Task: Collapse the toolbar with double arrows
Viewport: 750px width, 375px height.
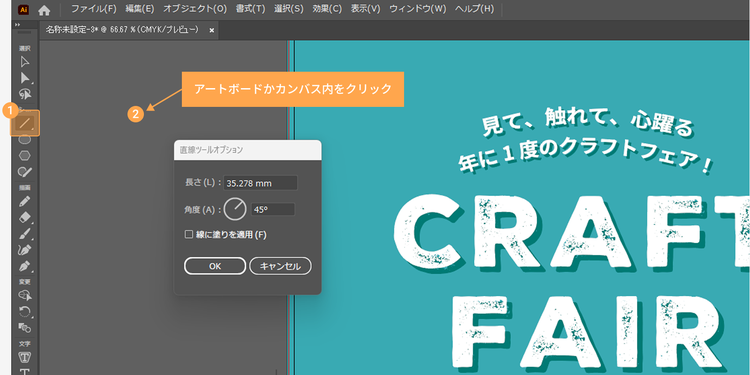Action: 18,25
